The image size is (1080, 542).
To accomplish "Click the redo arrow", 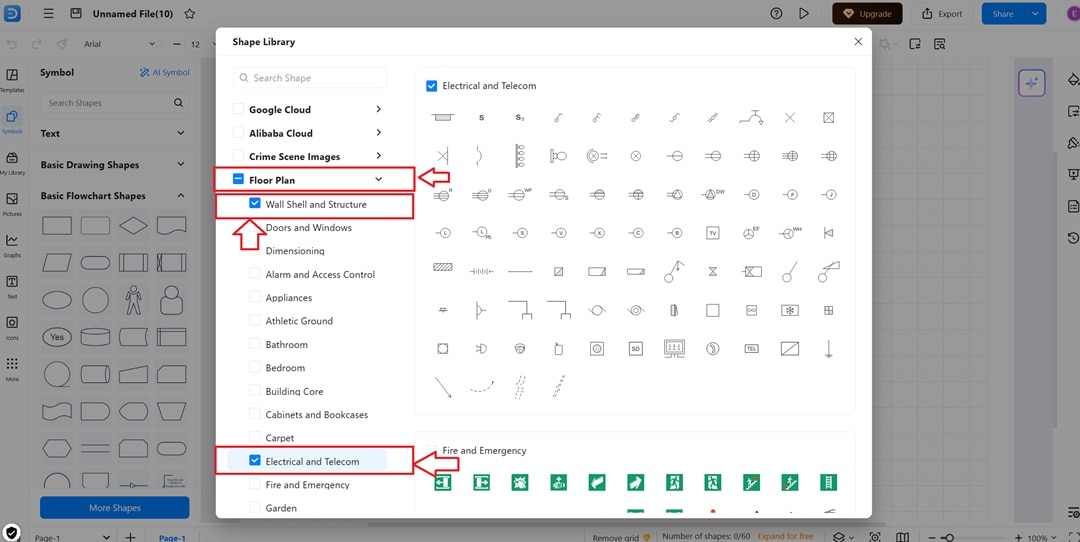I will 37,44.
